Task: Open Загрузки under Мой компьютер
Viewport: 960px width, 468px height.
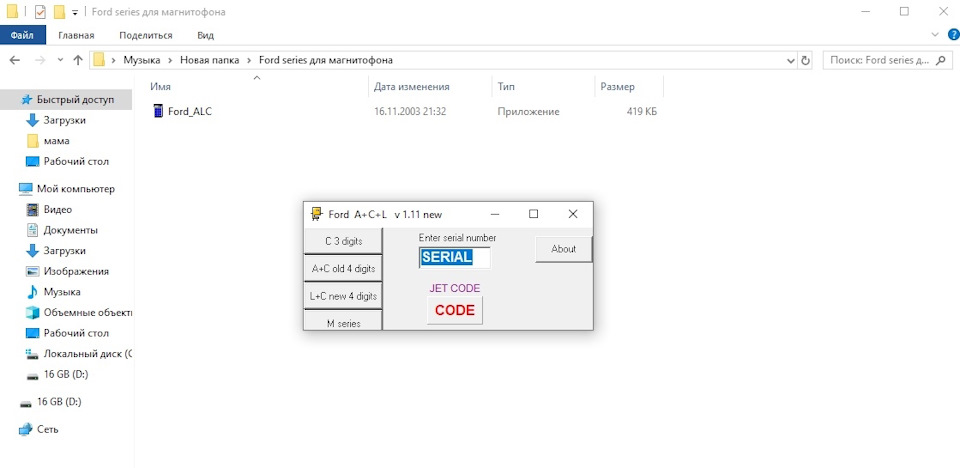Action: (64, 251)
